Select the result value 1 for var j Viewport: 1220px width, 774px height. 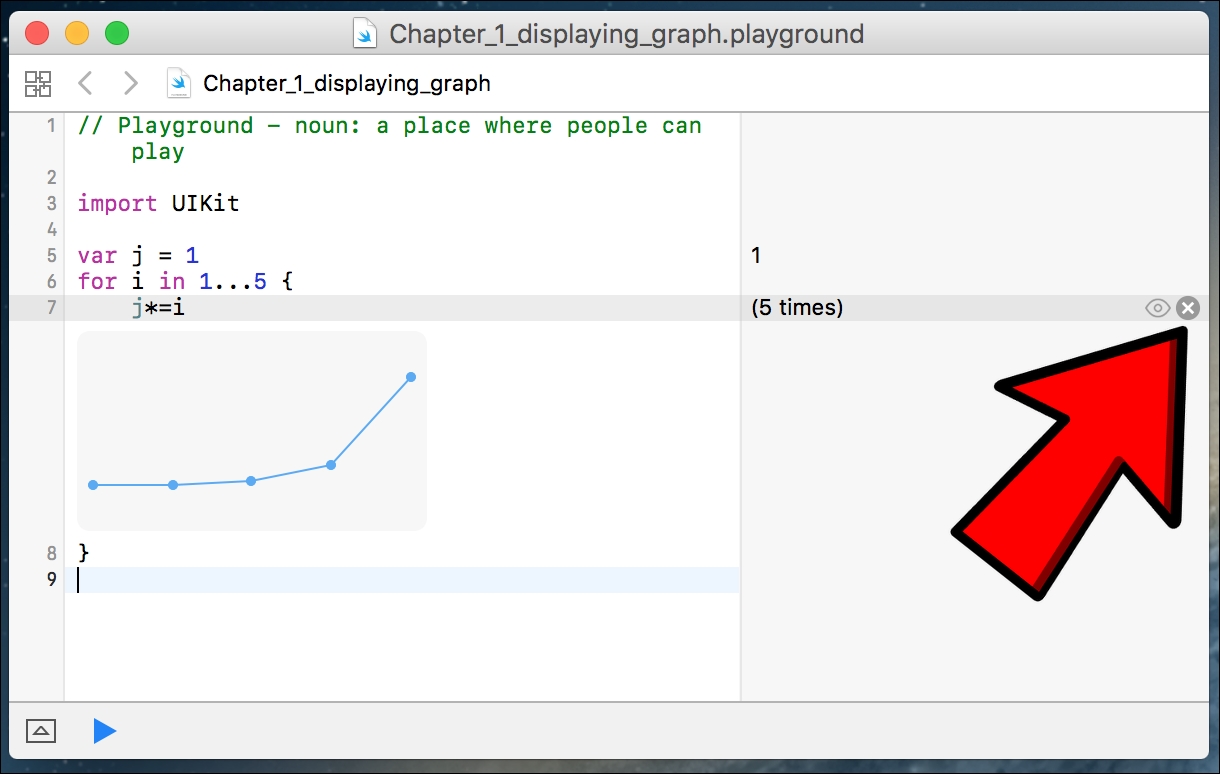click(756, 256)
